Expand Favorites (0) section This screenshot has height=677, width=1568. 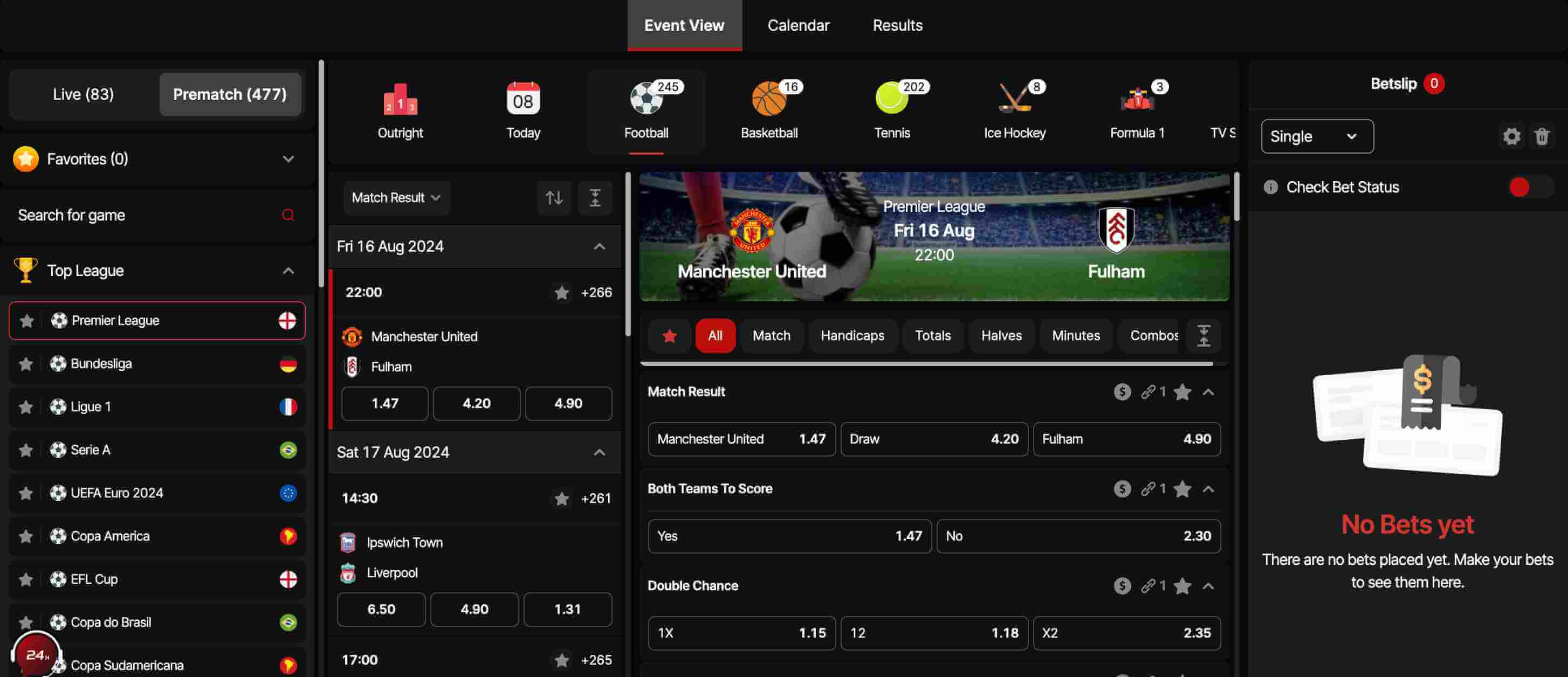[x=288, y=159]
